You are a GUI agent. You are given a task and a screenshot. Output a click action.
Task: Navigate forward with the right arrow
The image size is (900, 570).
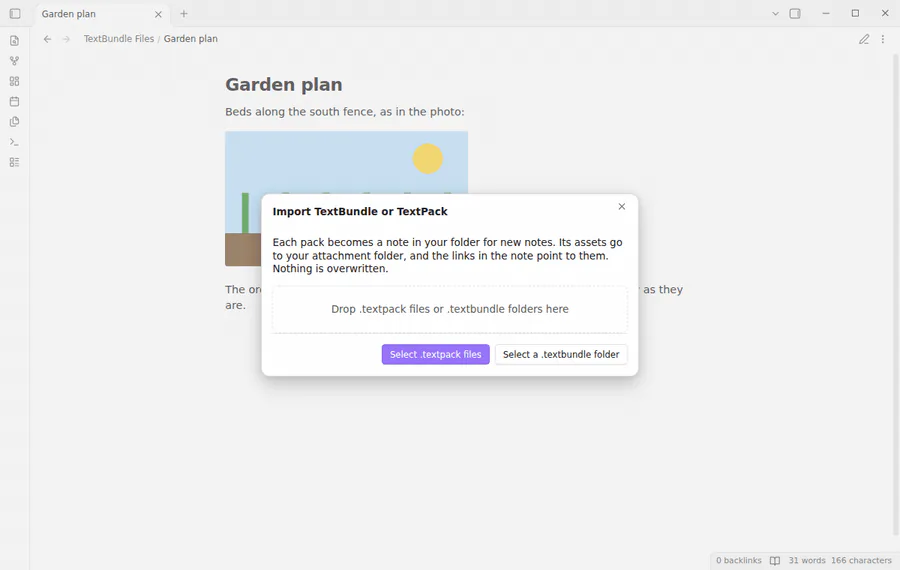(x=66, y=39)
